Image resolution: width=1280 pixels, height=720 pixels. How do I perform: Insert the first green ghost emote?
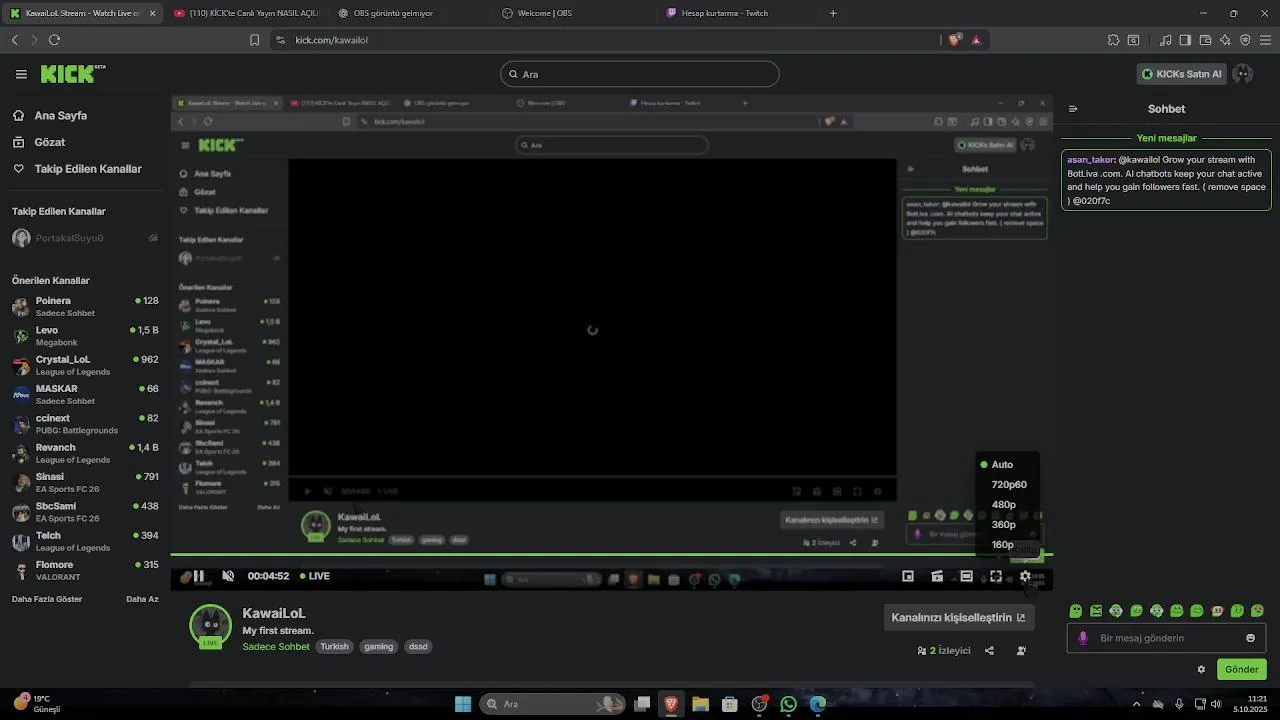click(x=1076, y=611)
